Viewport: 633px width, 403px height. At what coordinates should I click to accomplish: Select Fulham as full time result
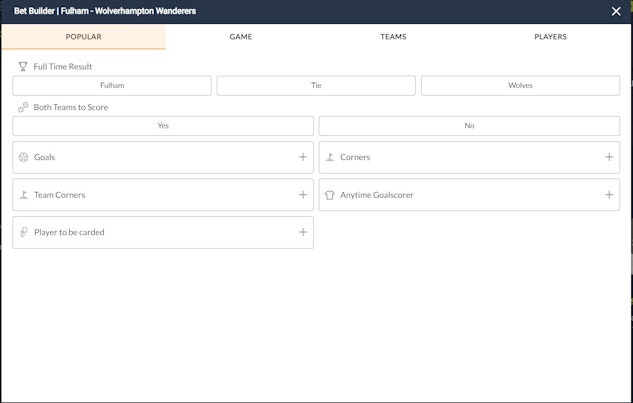[x=112, y=86]
